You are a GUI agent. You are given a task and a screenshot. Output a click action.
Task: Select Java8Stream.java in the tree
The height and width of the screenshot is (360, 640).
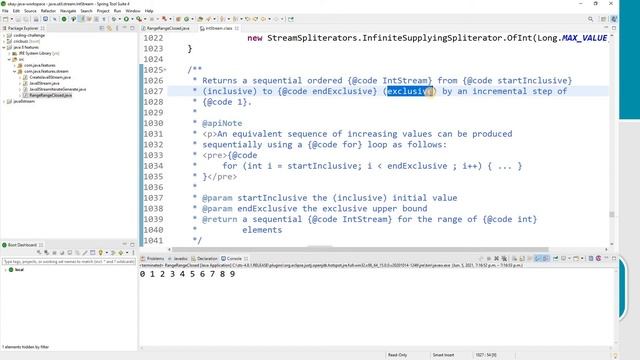44,83
